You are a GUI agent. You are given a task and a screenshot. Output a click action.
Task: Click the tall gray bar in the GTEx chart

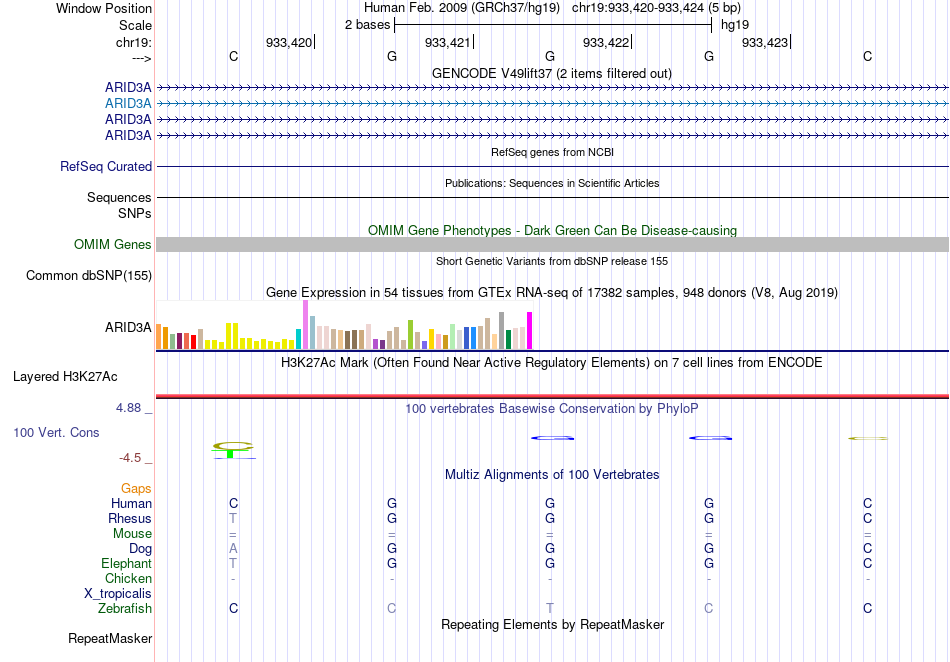[x=502, y=331]
